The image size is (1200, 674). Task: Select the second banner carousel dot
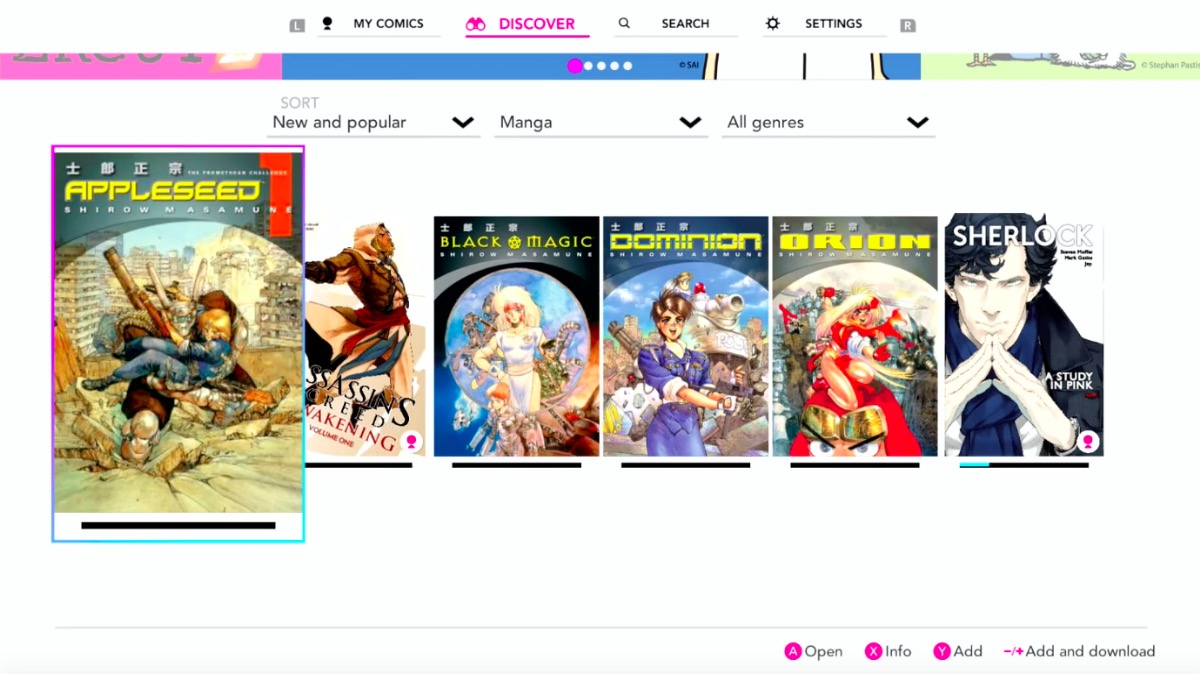click(x=588, y=66)
